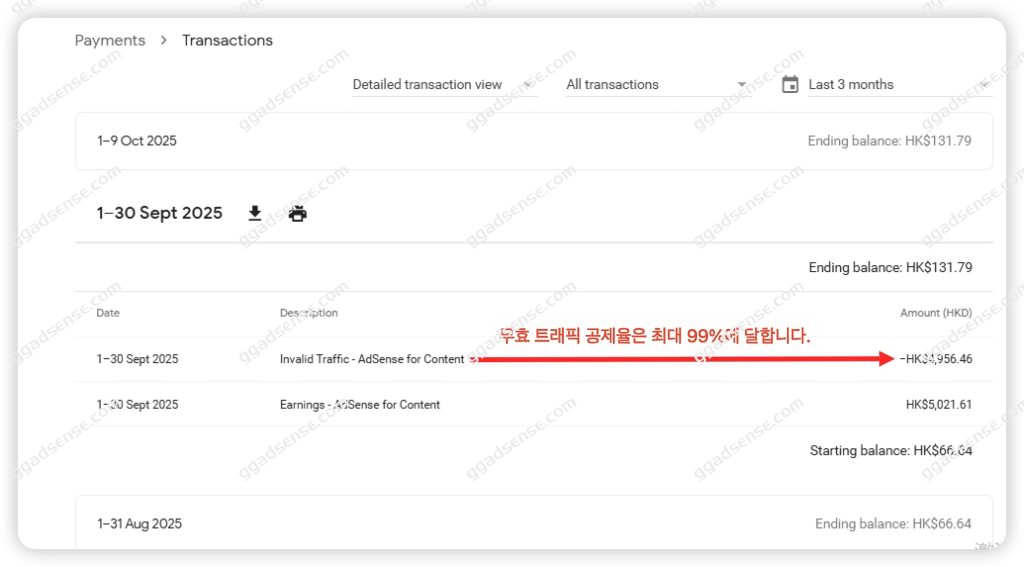Expand the Detailed transaction view dropdown
The width and height of the screenshot is (1024, 567).
(445, 84)
